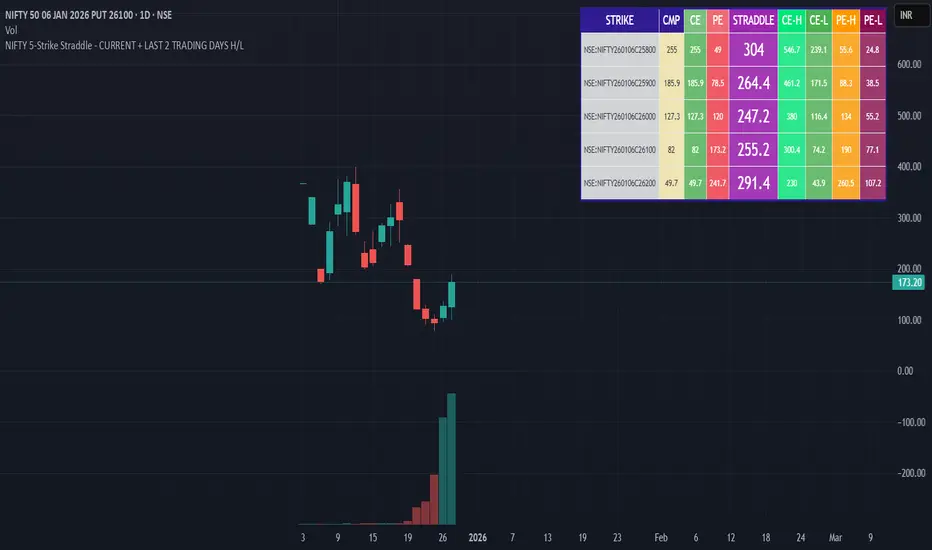The image size is (932, 550).
Task: Click CE-H value 546.7
Action: click(792, 49)
